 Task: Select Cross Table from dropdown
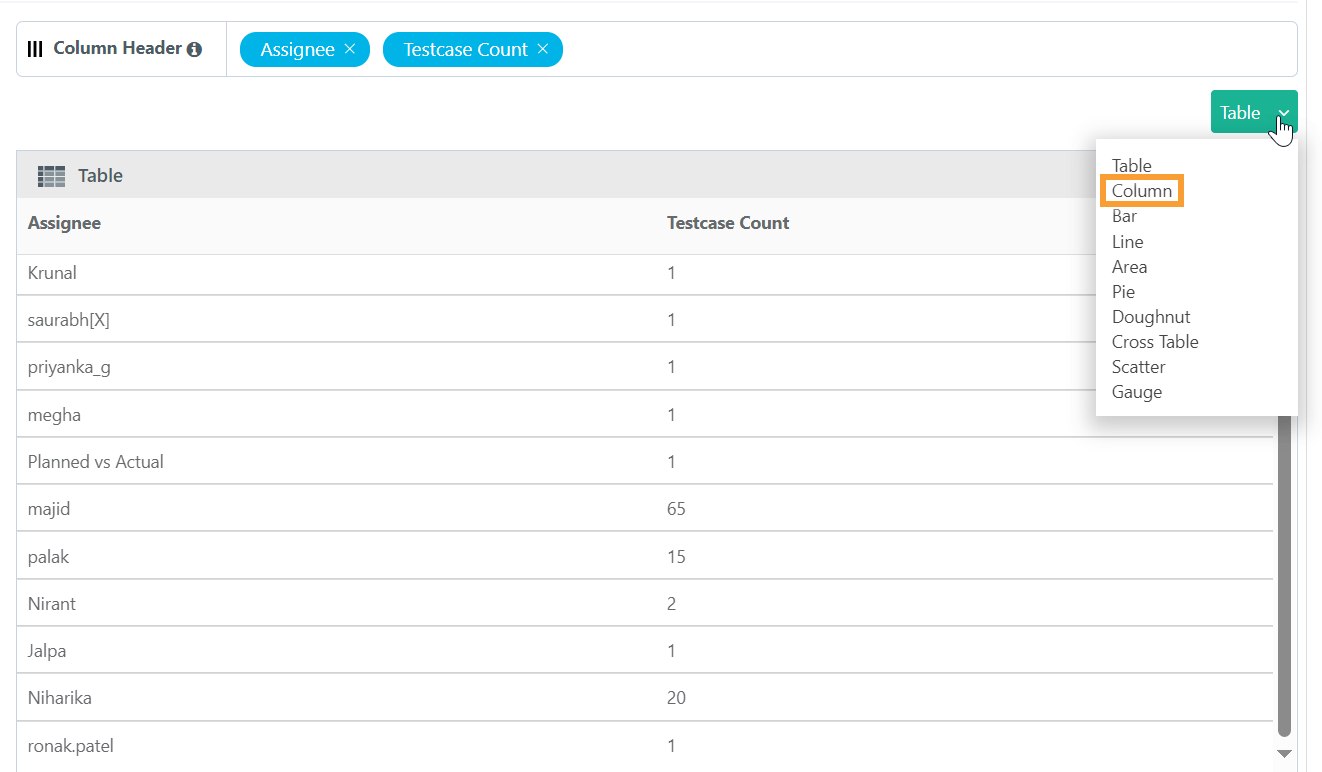pyautogui.click(x=1154, y=342)
